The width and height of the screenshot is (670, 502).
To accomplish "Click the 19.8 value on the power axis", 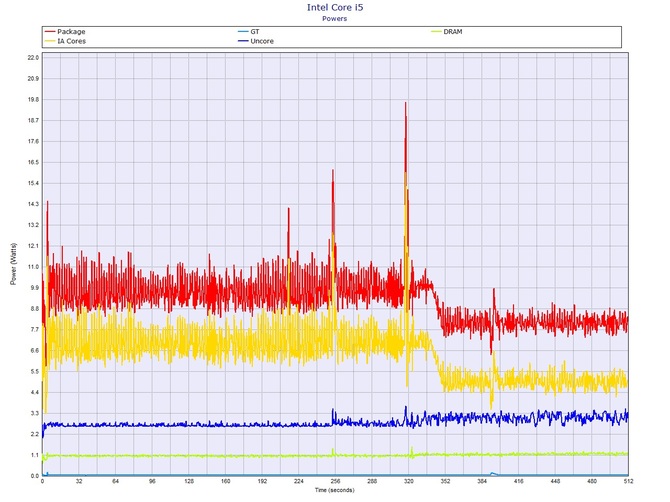I will pos(33,100).
